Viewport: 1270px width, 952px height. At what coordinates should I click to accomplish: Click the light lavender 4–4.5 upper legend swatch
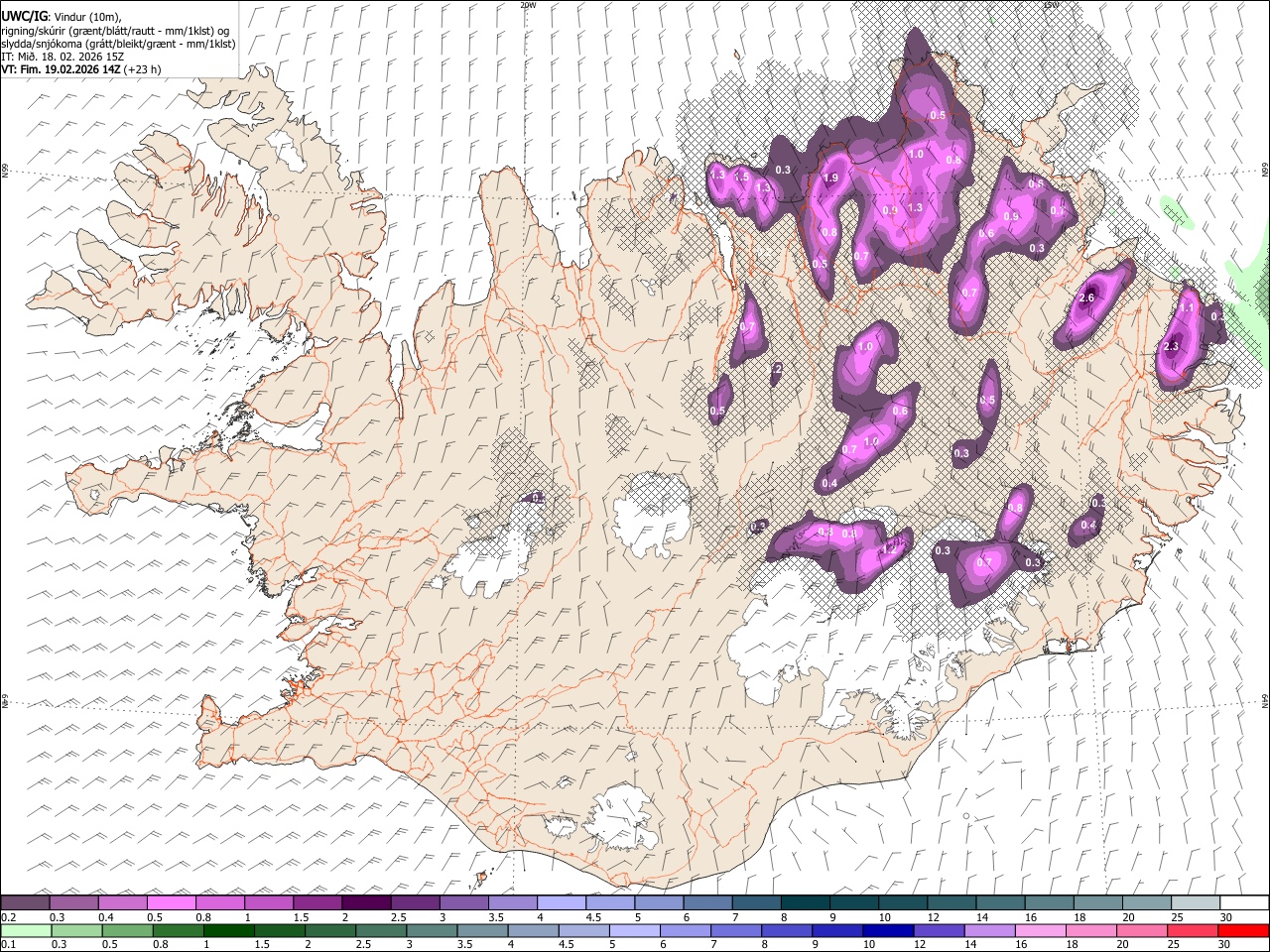point(561,903)
